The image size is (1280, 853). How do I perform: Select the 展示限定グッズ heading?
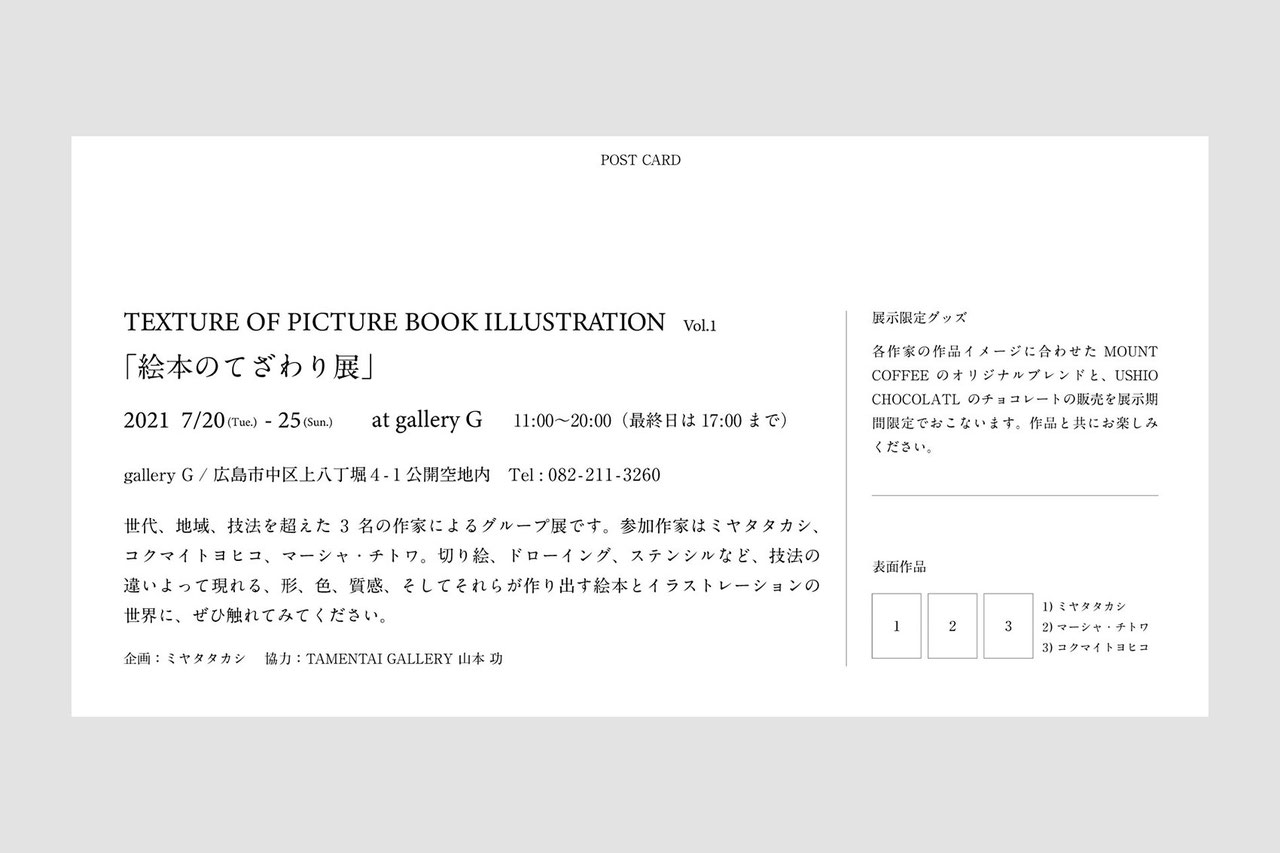[x=919, y=317]
